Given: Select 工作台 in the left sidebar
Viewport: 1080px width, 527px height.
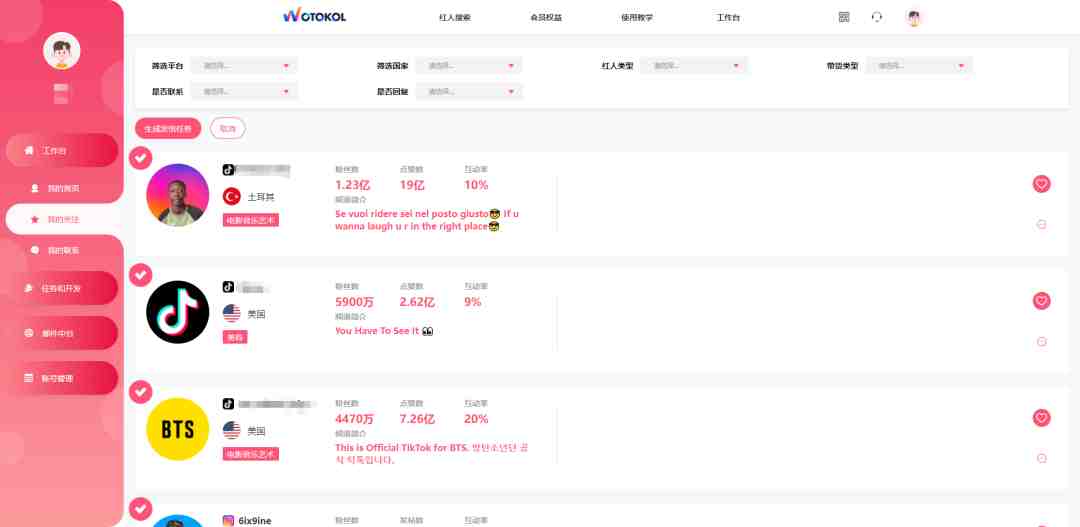Looking at the screenshot, I should point(62,150).
